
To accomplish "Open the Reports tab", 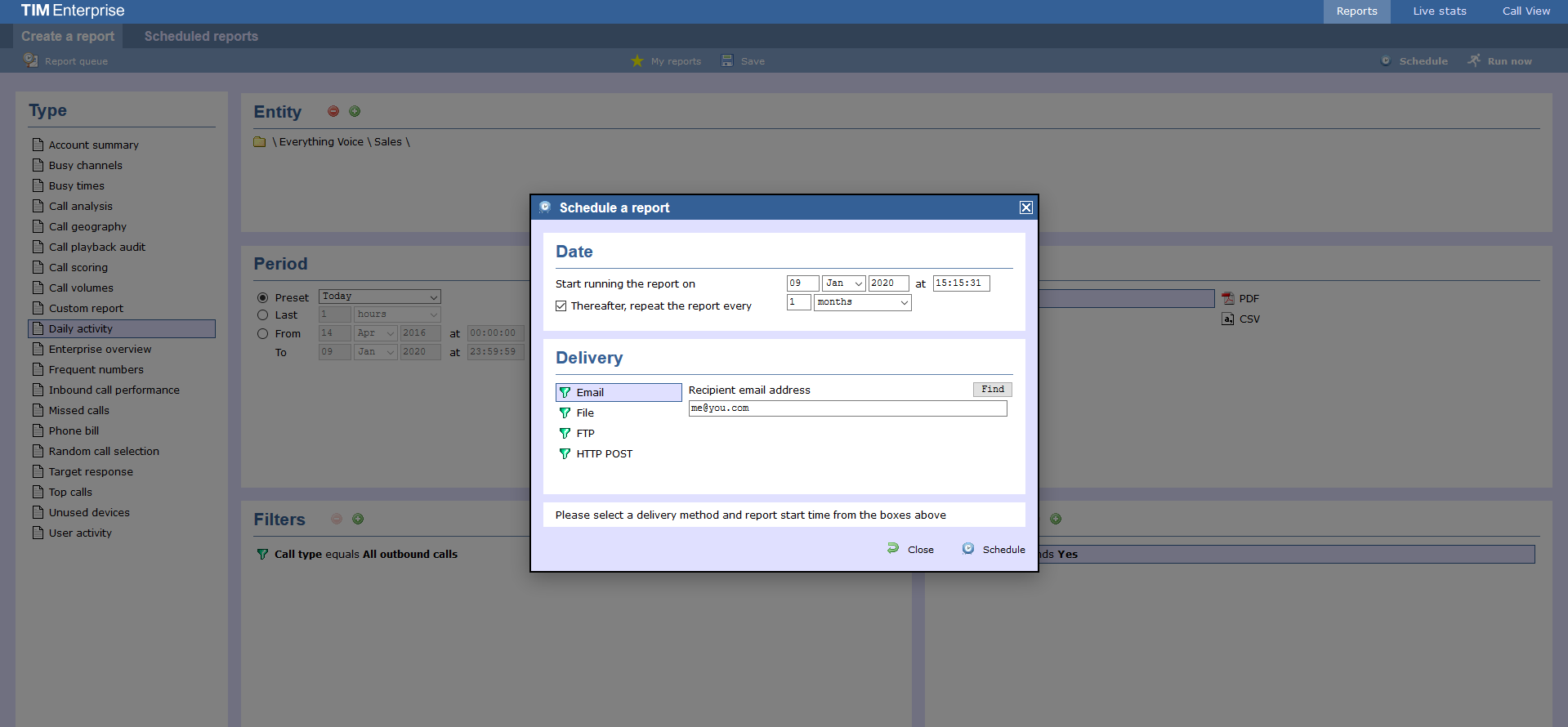I will [x=1357, y=11].
